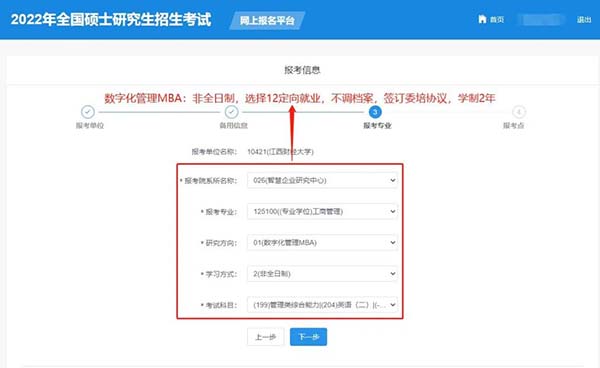Click the 报考专业 step label

pos(377,125)
